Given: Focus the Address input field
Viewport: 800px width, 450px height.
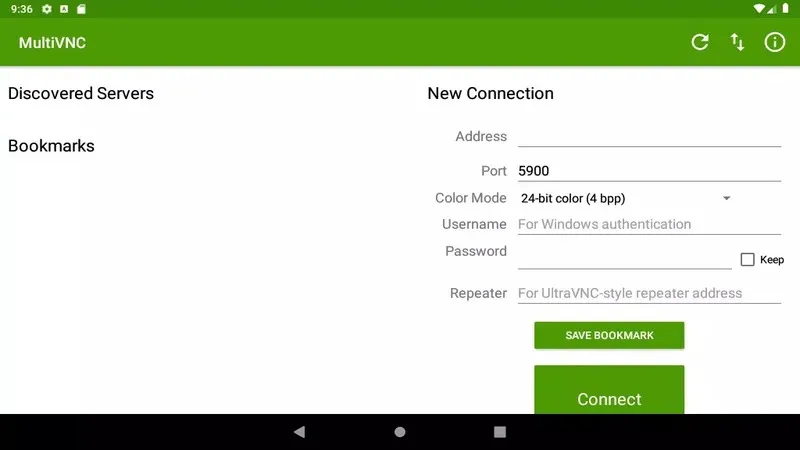Looking at the screenshot, I should tap(649, 136).
